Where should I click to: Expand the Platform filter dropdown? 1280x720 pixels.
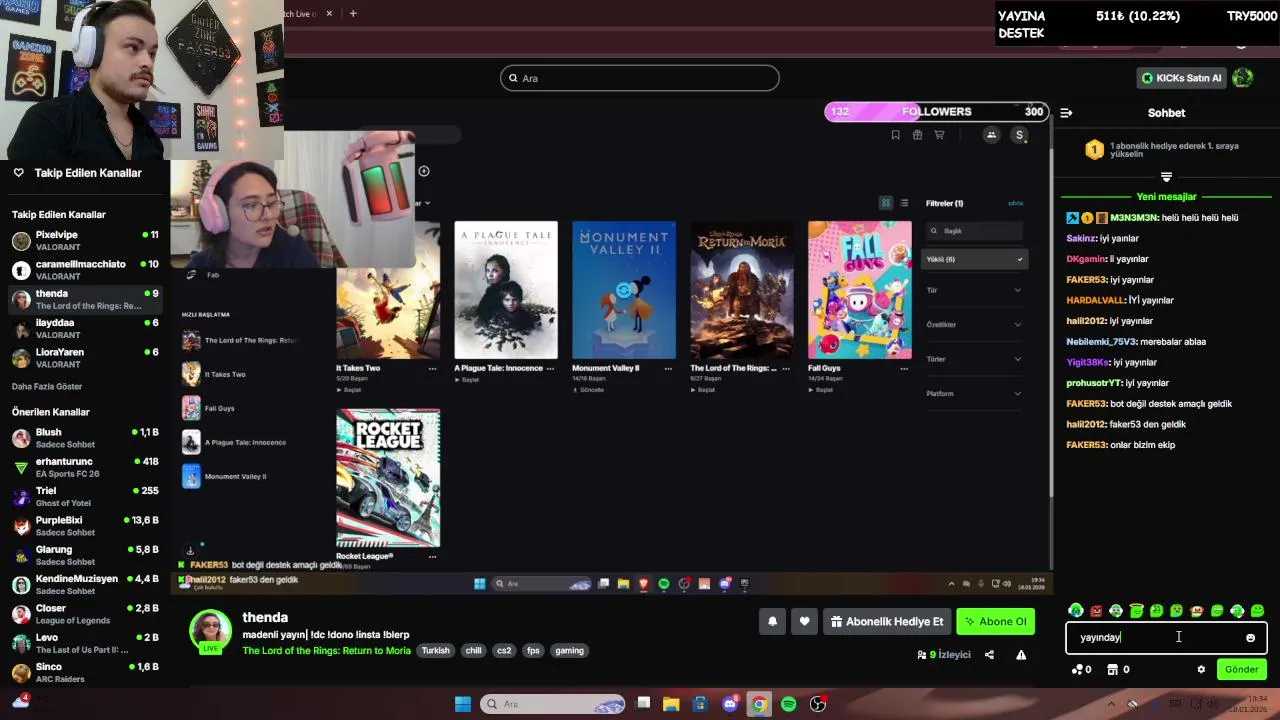coord(974,393)
